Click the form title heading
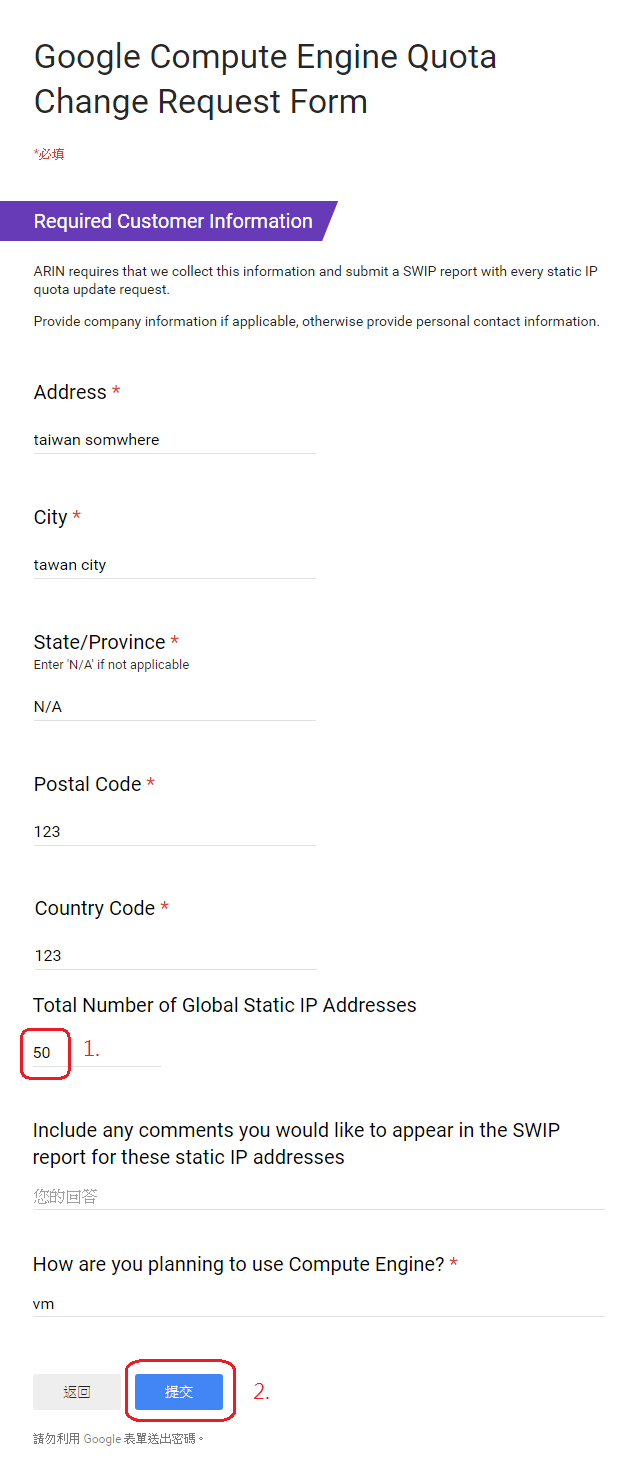The height and width of the screenshot is (1466, 643). tap(265, 79)
